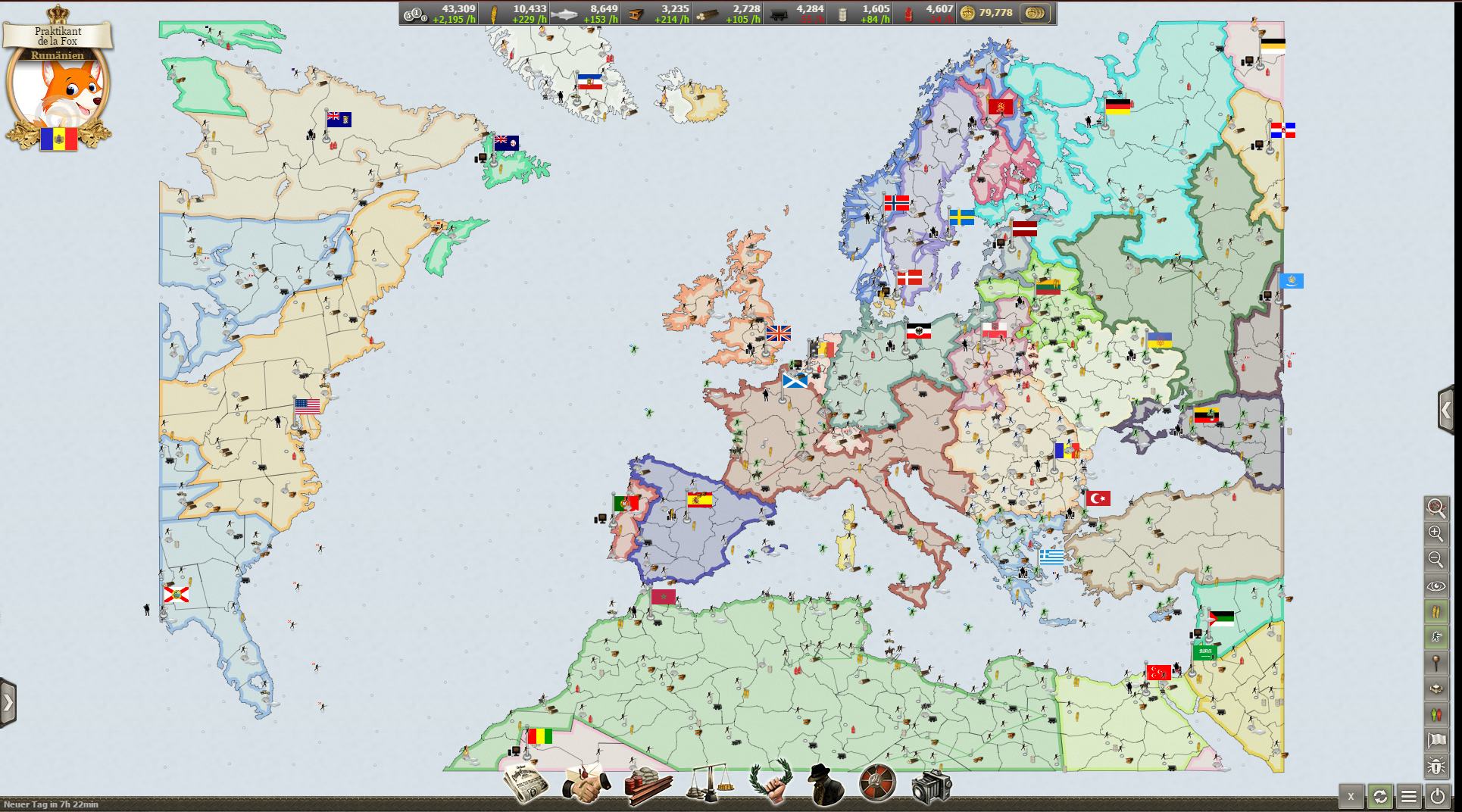The image size is (1462, 812).
Task: Open the newspaper from the bottom bar
Action: (x=526, y=785)
